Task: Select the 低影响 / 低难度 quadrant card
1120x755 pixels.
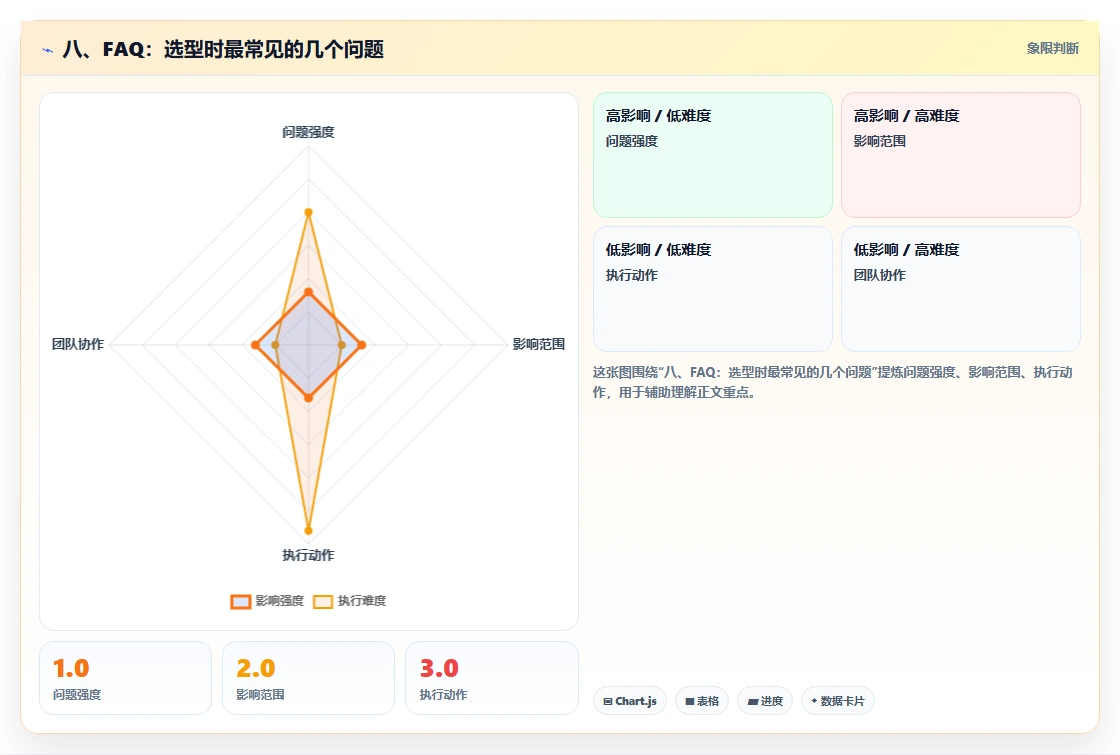Action: click(x=713, y=289)
